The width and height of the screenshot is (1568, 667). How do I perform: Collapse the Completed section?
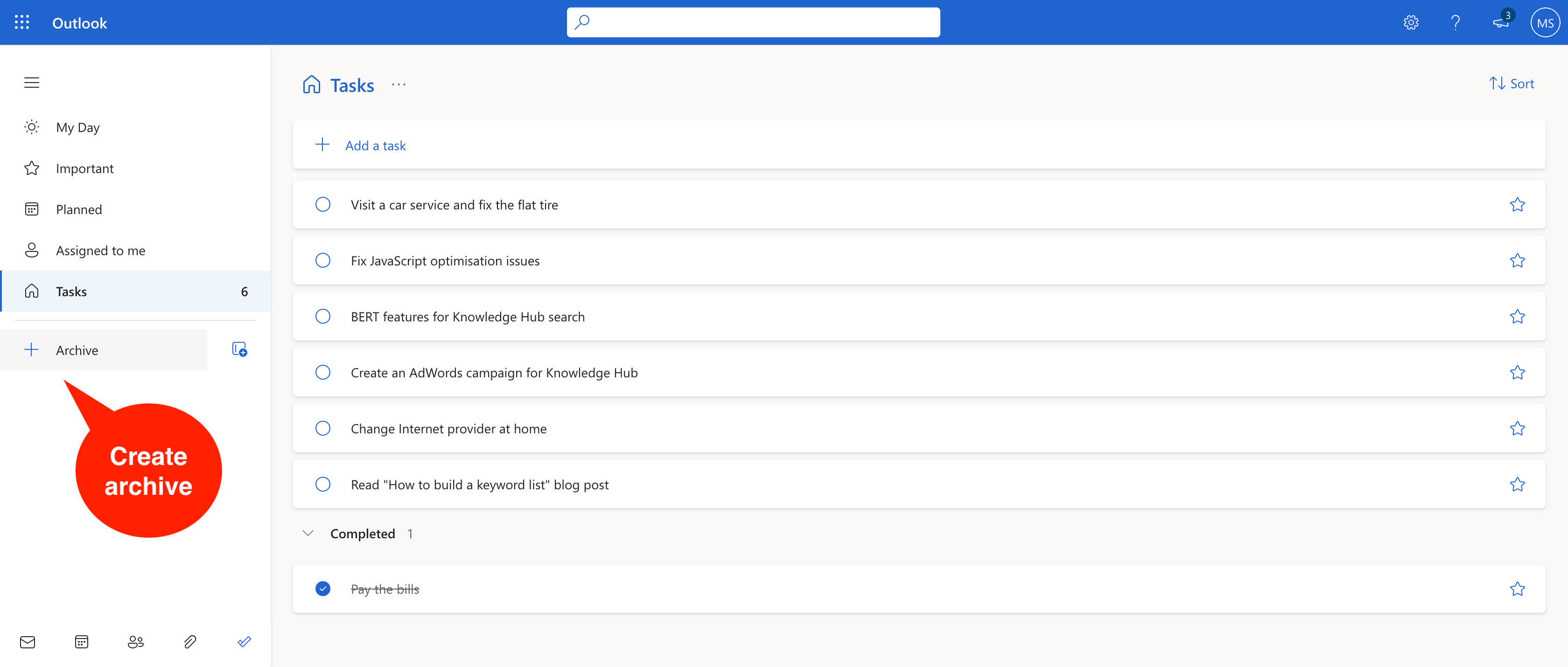(308, 533)
